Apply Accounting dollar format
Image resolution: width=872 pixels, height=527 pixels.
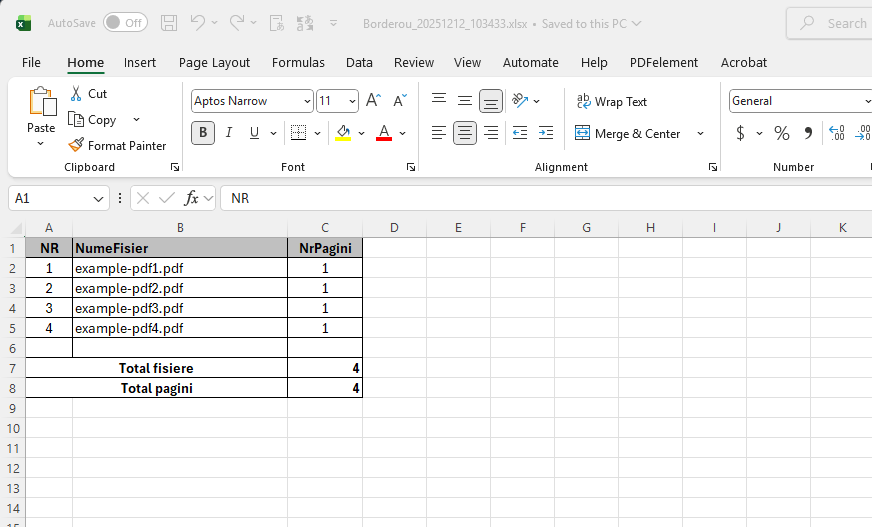(x=740, y=133)
